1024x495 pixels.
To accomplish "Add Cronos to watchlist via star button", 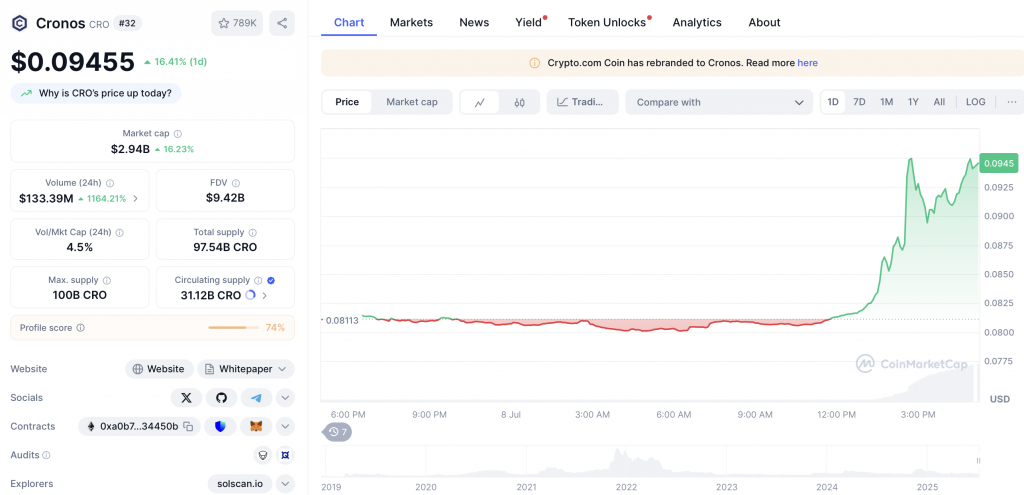I will coord(236,24).
